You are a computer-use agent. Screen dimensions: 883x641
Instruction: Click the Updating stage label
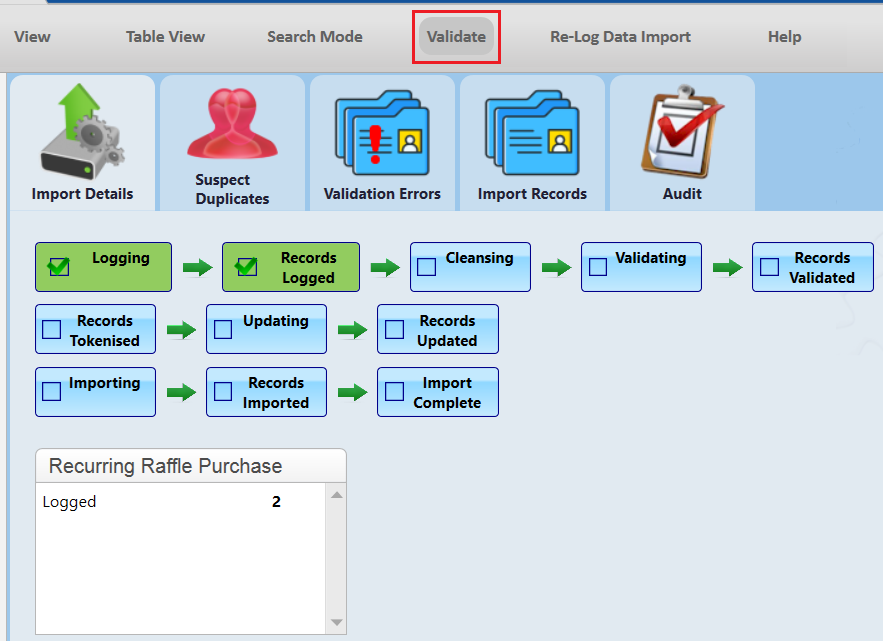click(275, 321)
